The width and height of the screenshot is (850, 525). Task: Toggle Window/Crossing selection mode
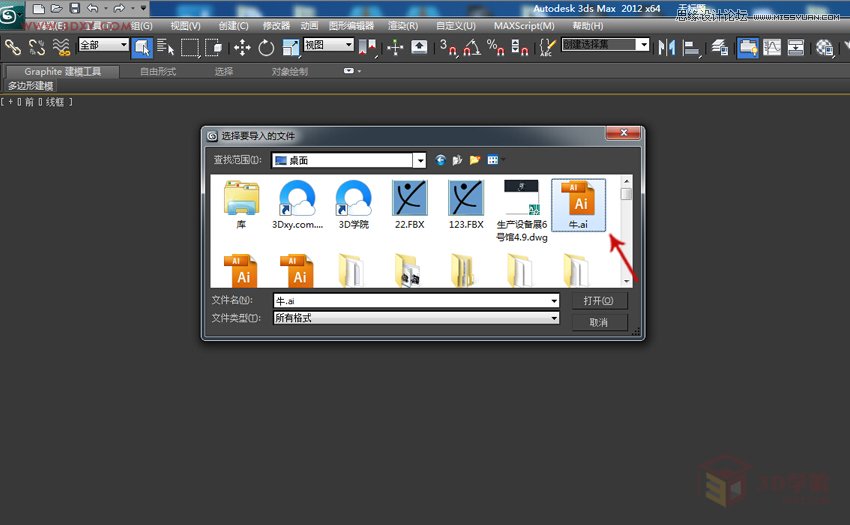(x=214, y=48)
